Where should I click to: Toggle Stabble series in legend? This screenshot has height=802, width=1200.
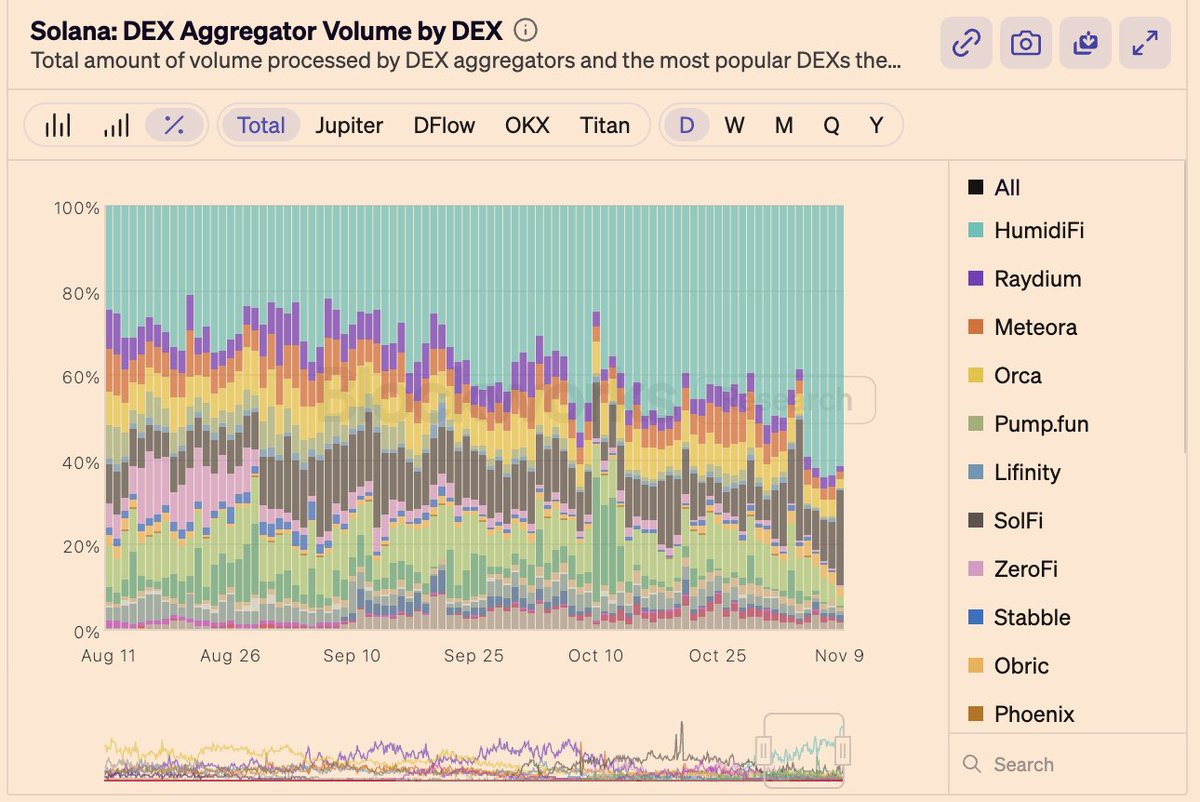pos(1019,617)
